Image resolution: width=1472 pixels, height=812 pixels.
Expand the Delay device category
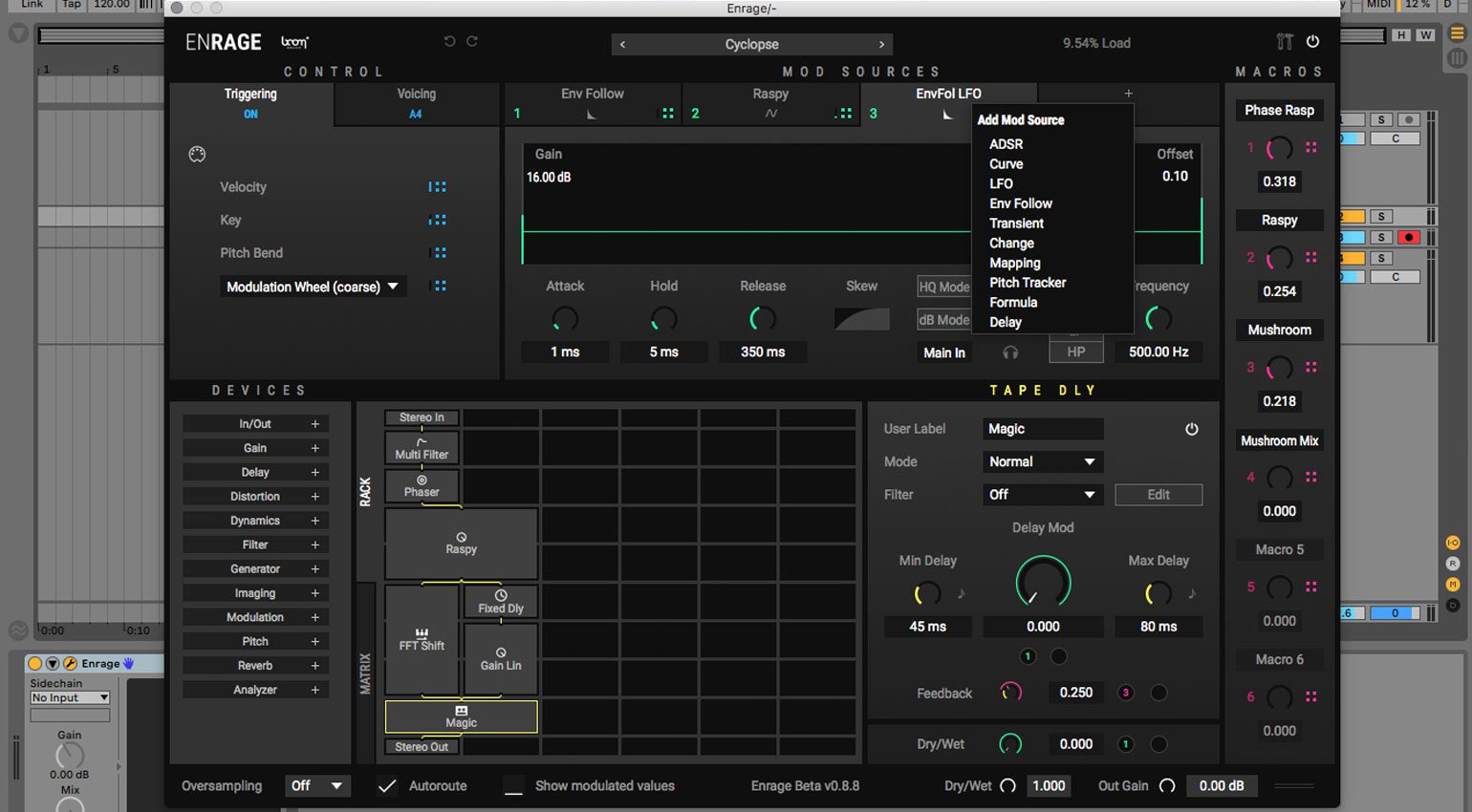255,473
